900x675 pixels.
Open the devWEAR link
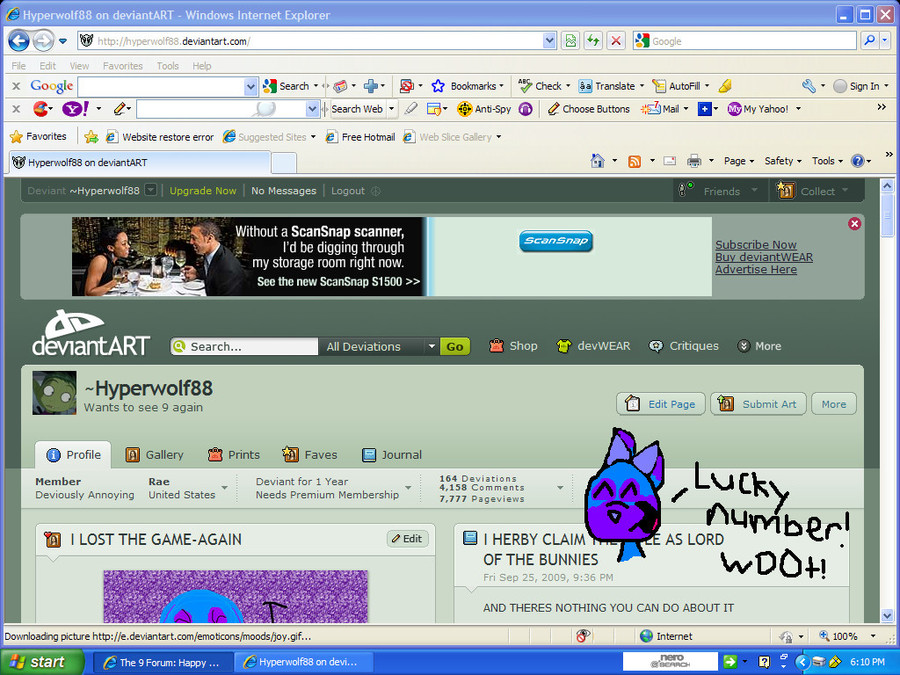(x=593, y=346)
